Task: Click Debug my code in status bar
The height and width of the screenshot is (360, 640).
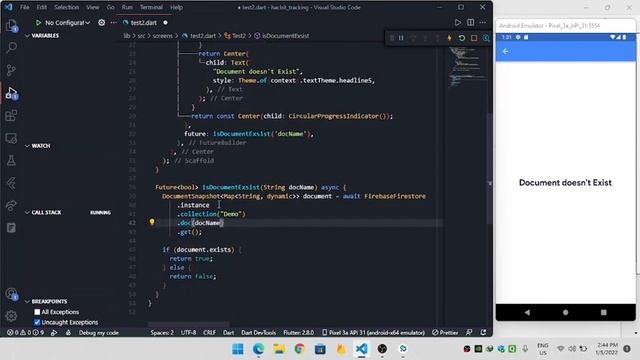Action: (x=98, y=333)
